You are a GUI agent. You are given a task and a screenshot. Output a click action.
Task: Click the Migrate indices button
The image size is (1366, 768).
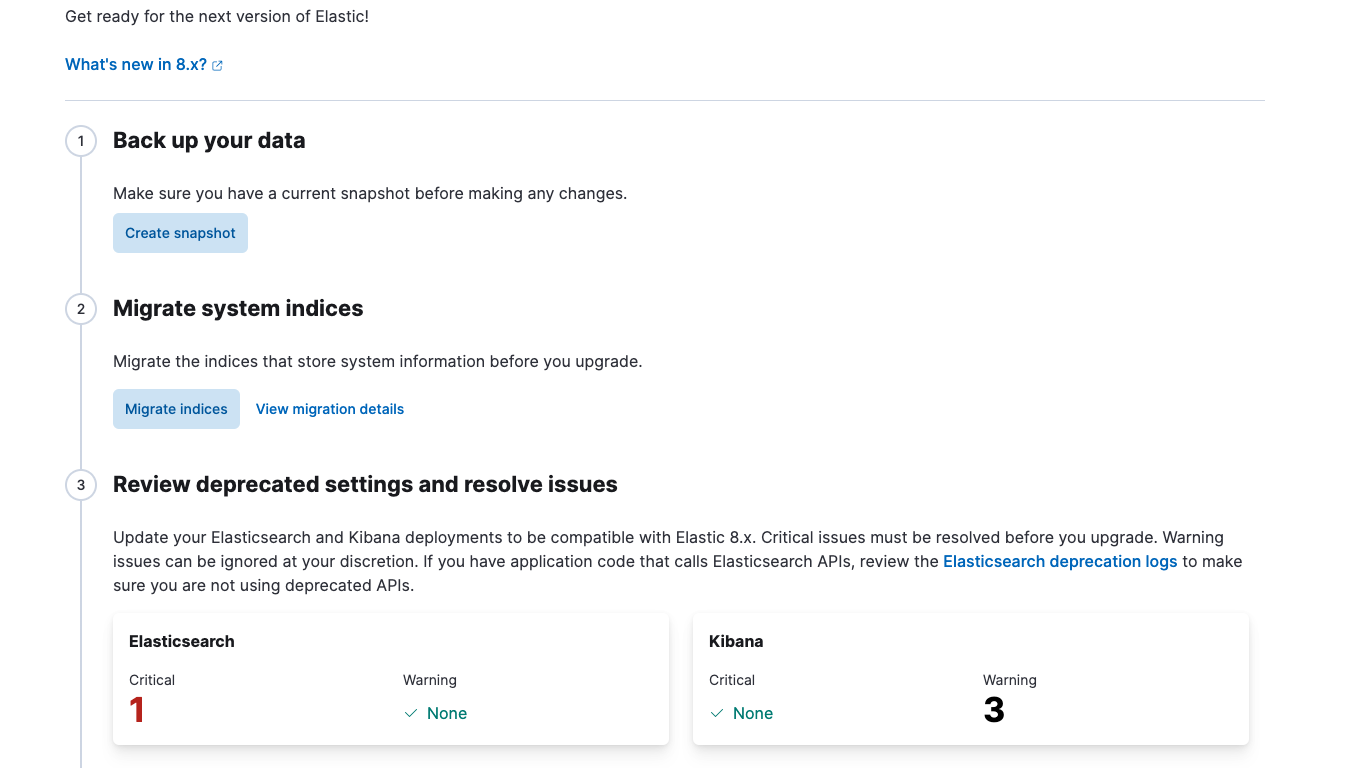[x=176, y=408]
